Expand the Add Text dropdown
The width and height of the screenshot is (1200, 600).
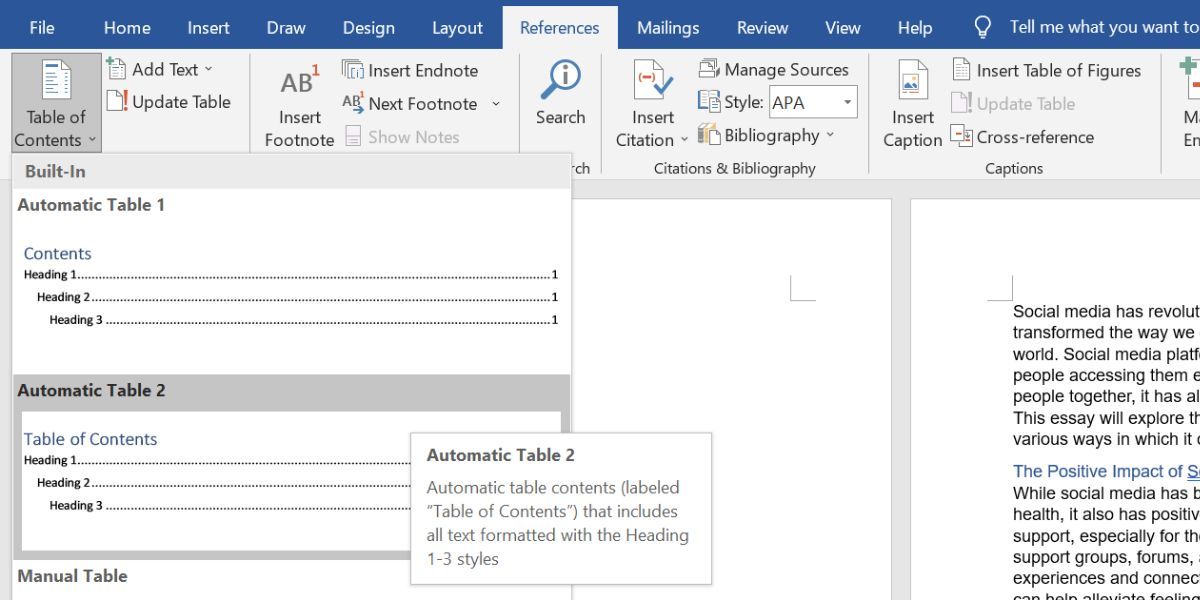[x=208, y=69]
